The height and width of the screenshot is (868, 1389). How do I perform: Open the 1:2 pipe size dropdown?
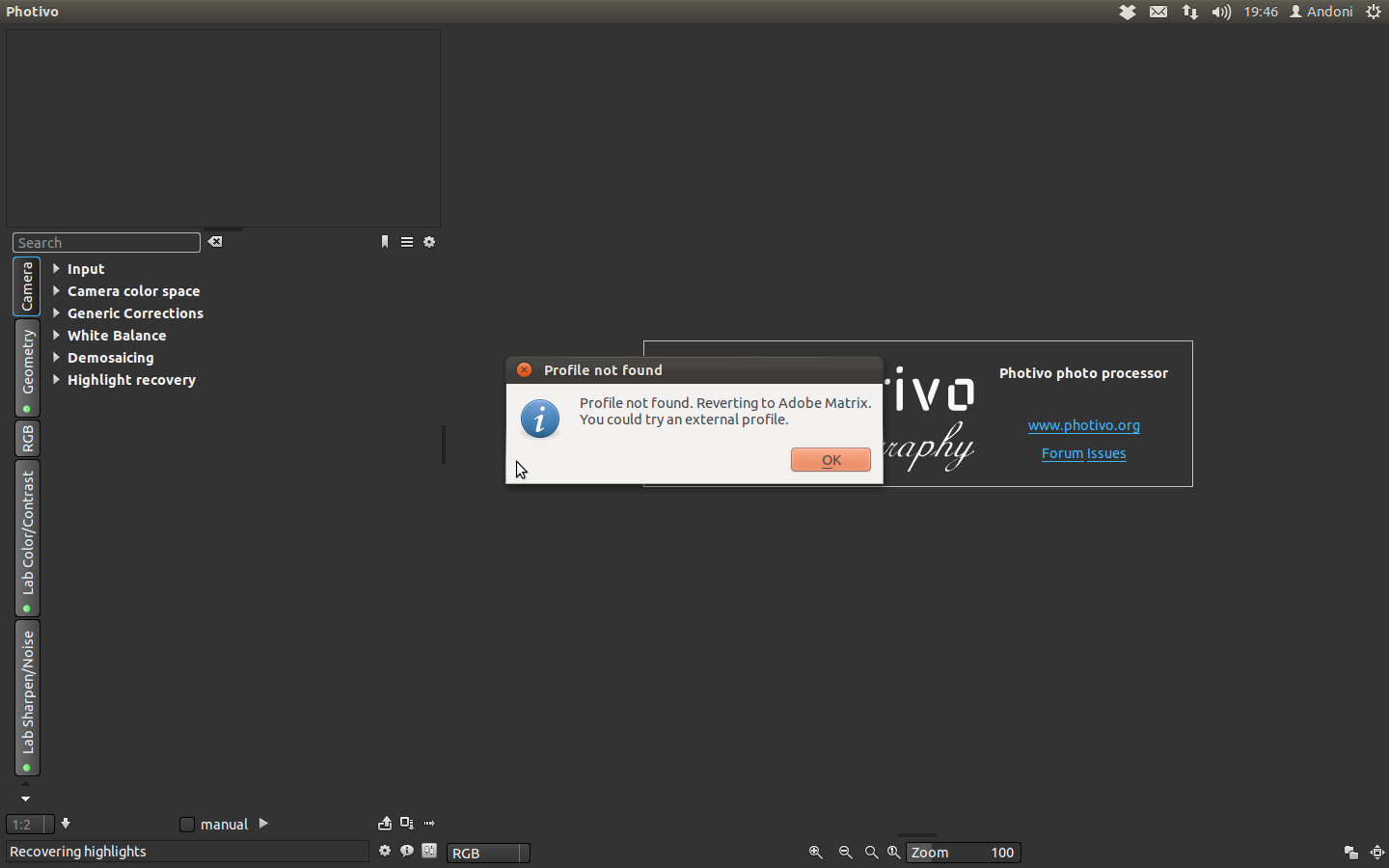click(x=30, y=825)
